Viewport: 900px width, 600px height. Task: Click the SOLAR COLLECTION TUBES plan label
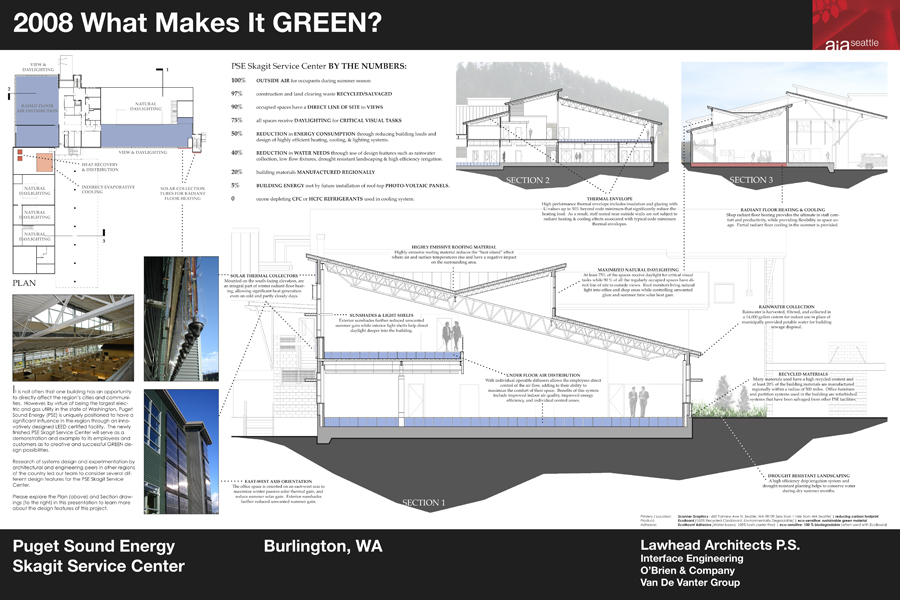(183, 193)
